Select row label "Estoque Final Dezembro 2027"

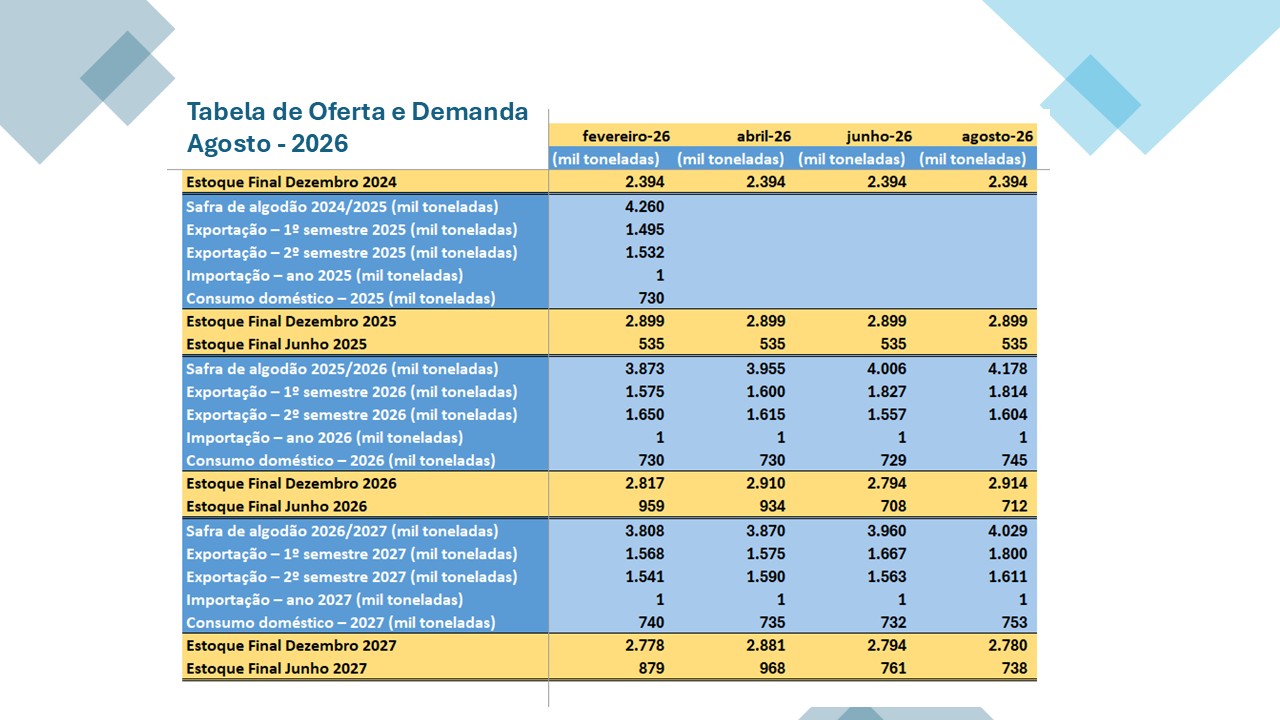click(x=291, y=646)
